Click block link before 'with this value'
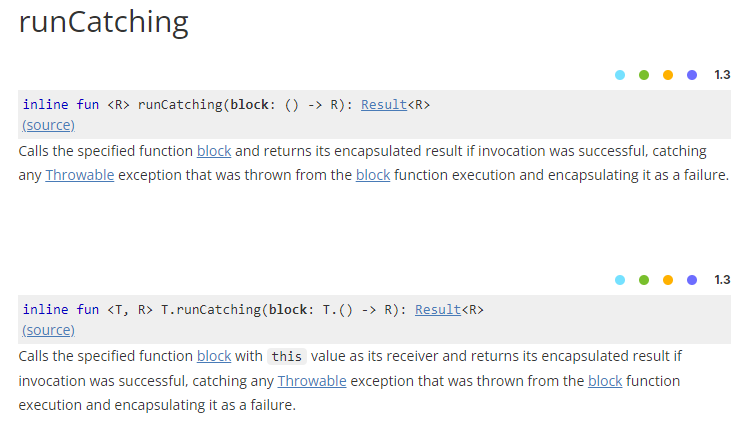Viewport: 745px width, 430px height. (x=214, y=356)
